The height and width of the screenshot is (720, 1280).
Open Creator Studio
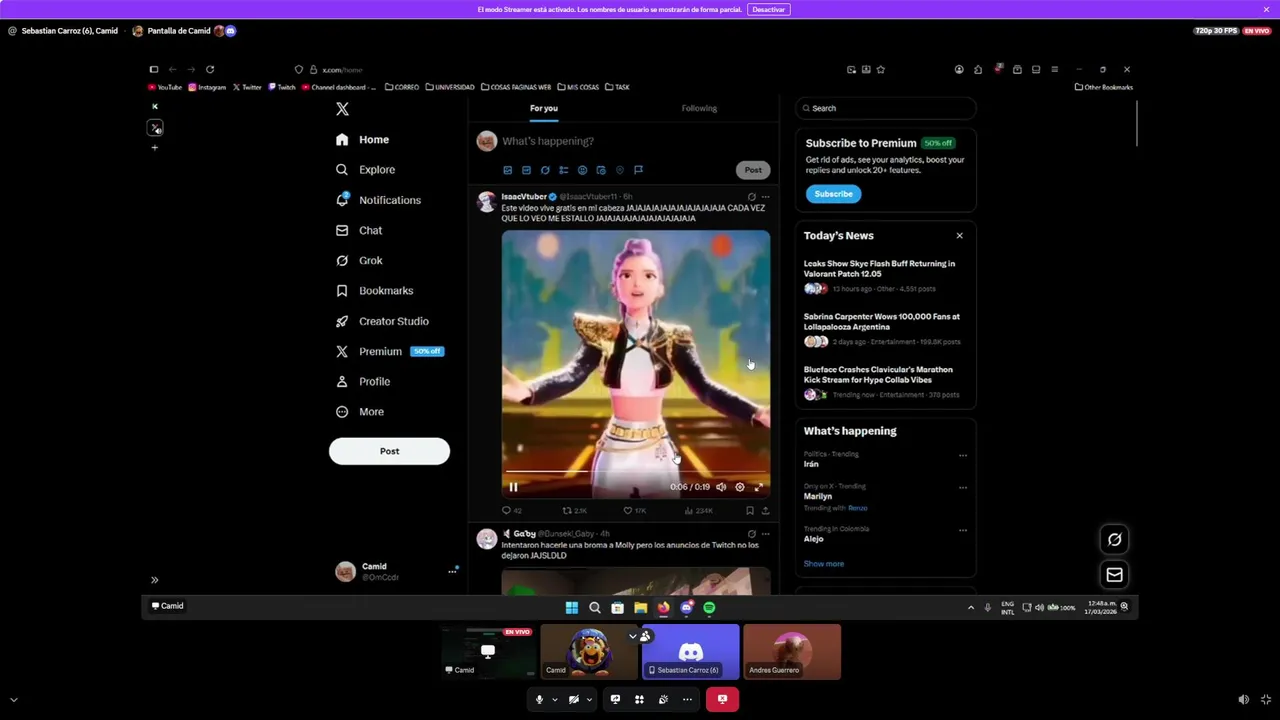coord(382,321)
